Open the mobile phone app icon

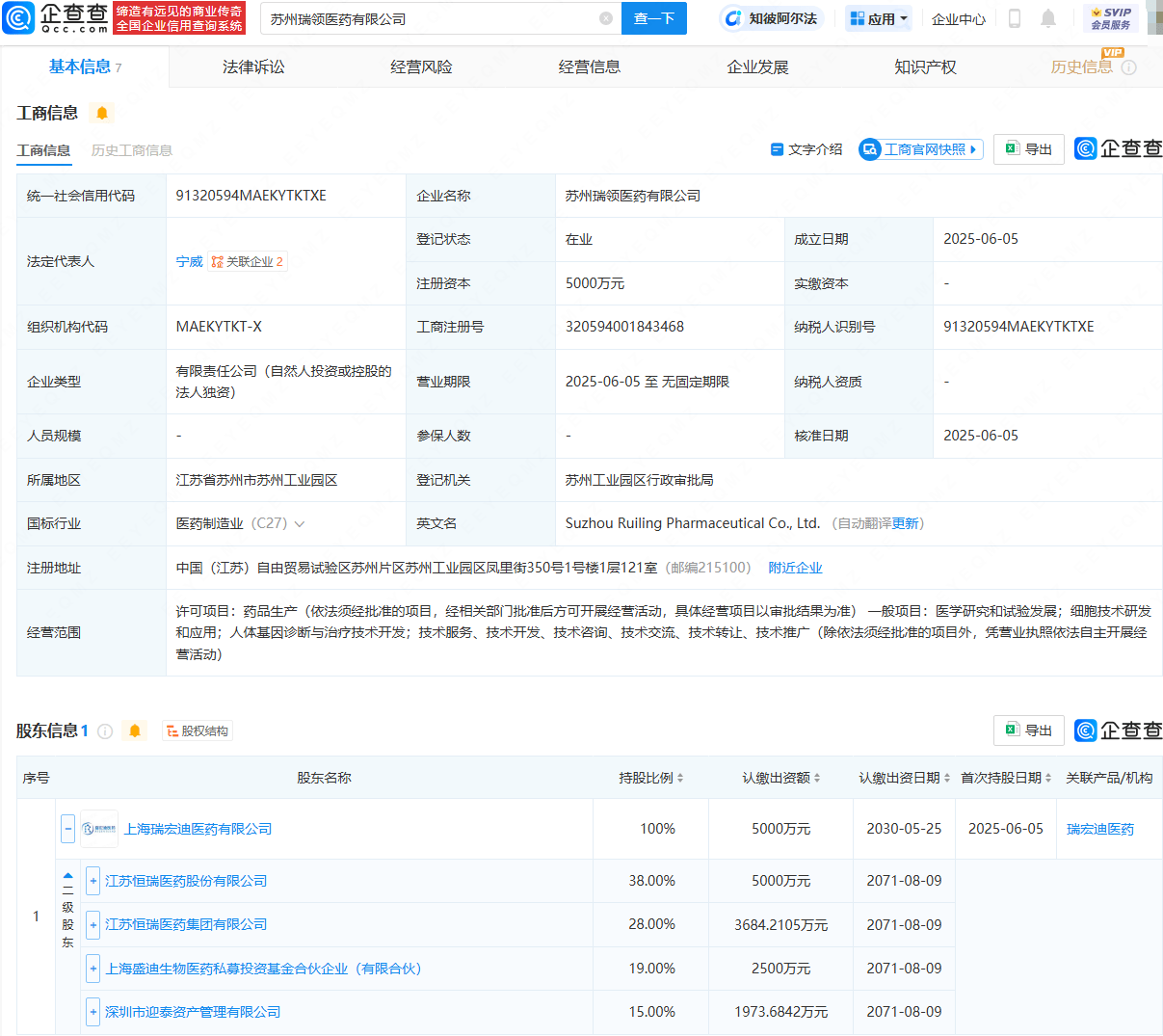click(x=1015, y=18)
